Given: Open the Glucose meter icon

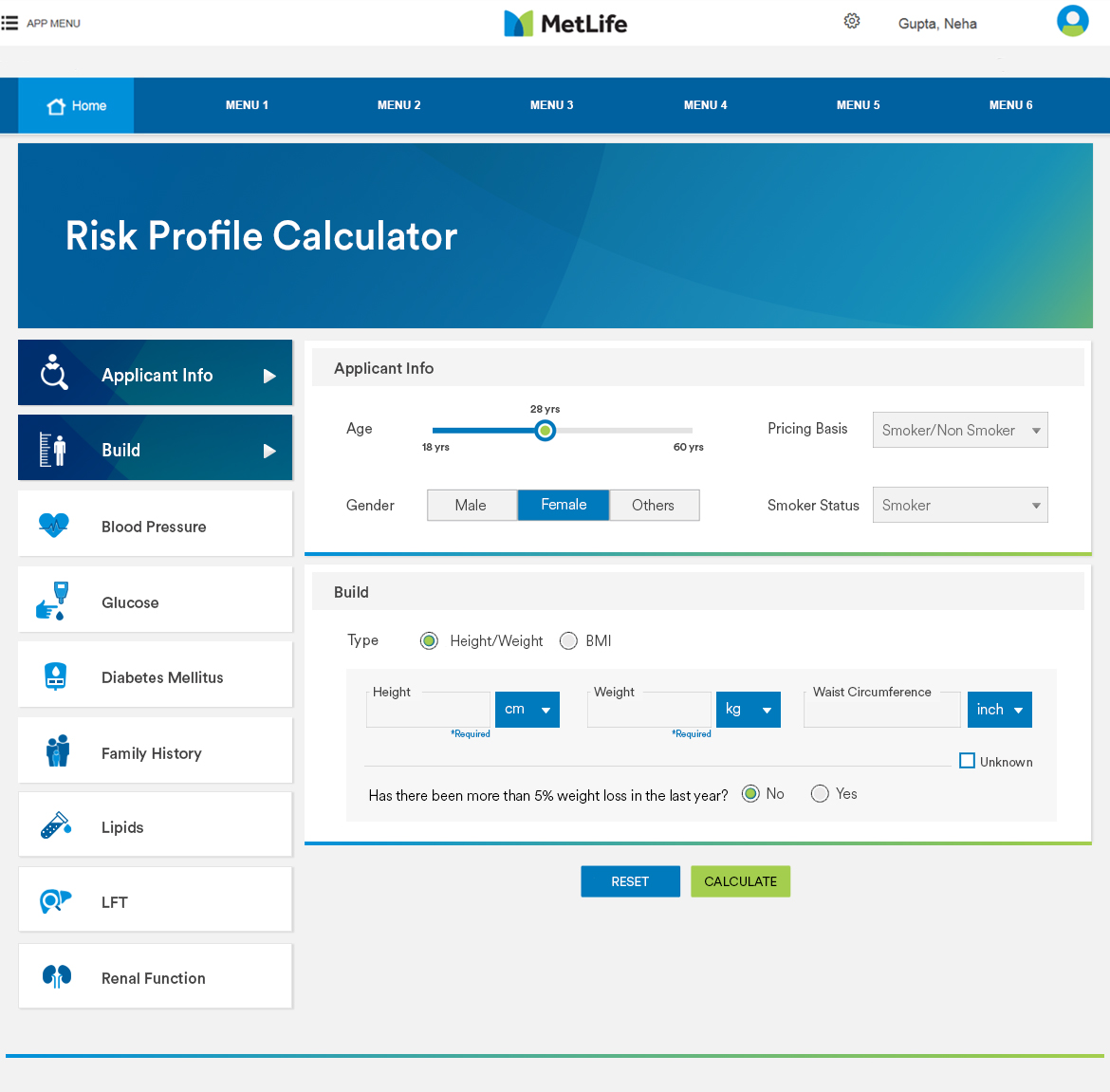Looking at the screenshot, I should point(54,601).
